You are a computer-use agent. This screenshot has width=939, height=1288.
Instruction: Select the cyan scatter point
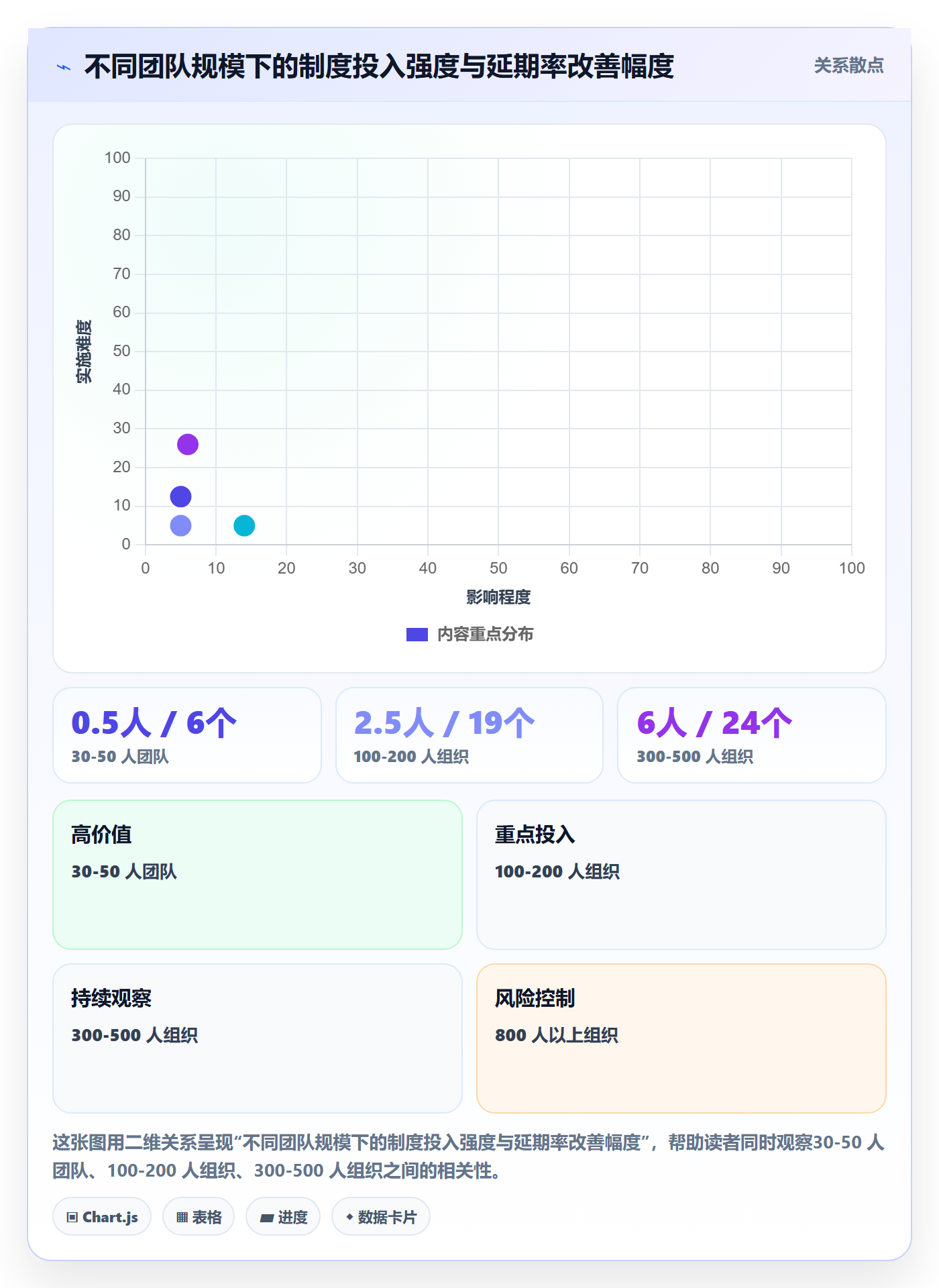point(244,525)
